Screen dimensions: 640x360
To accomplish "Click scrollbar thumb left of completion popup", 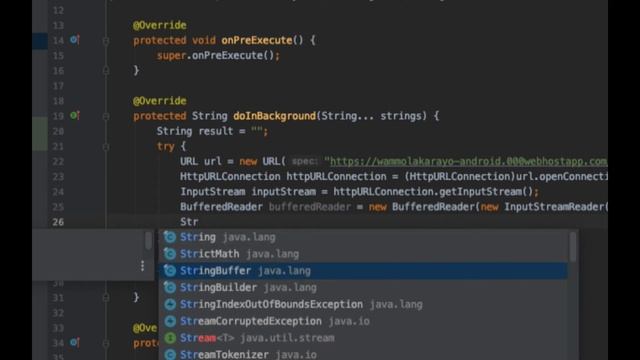I will [148, 240].
